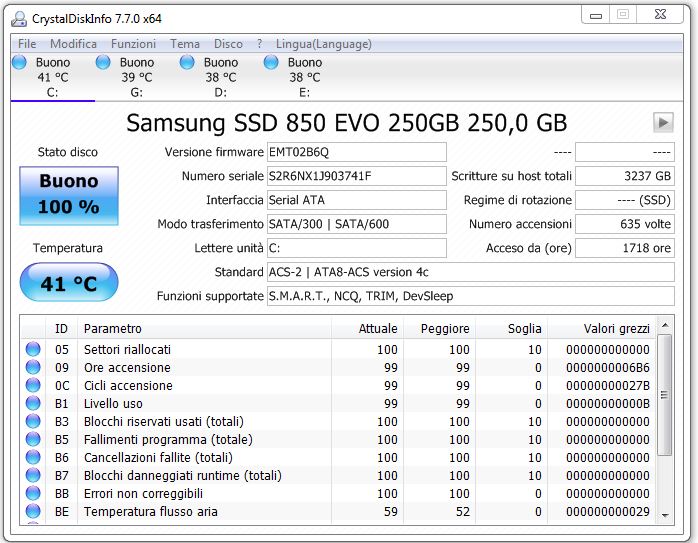The image size is (698, 543).
Task: Click the 41 °C temperature button
Action: click(69, 283)
